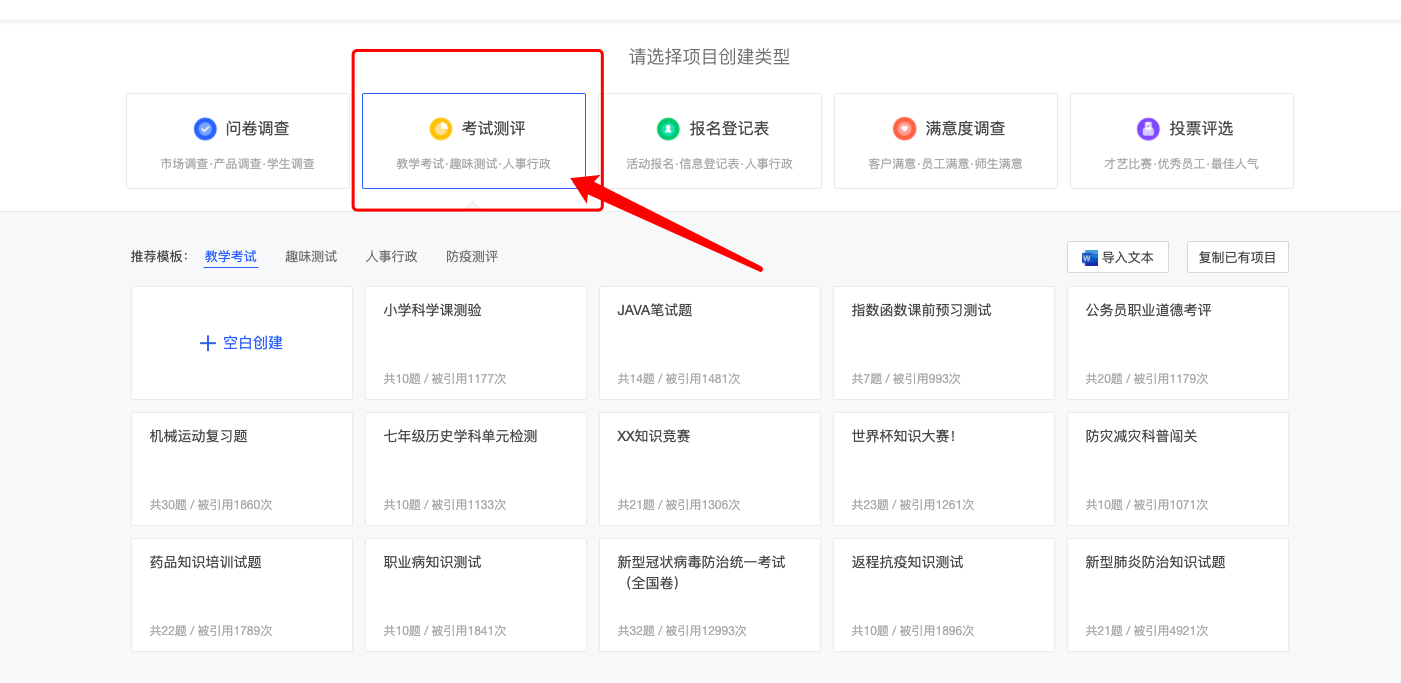Open the JAVA笔试题 template

point(710,343)
